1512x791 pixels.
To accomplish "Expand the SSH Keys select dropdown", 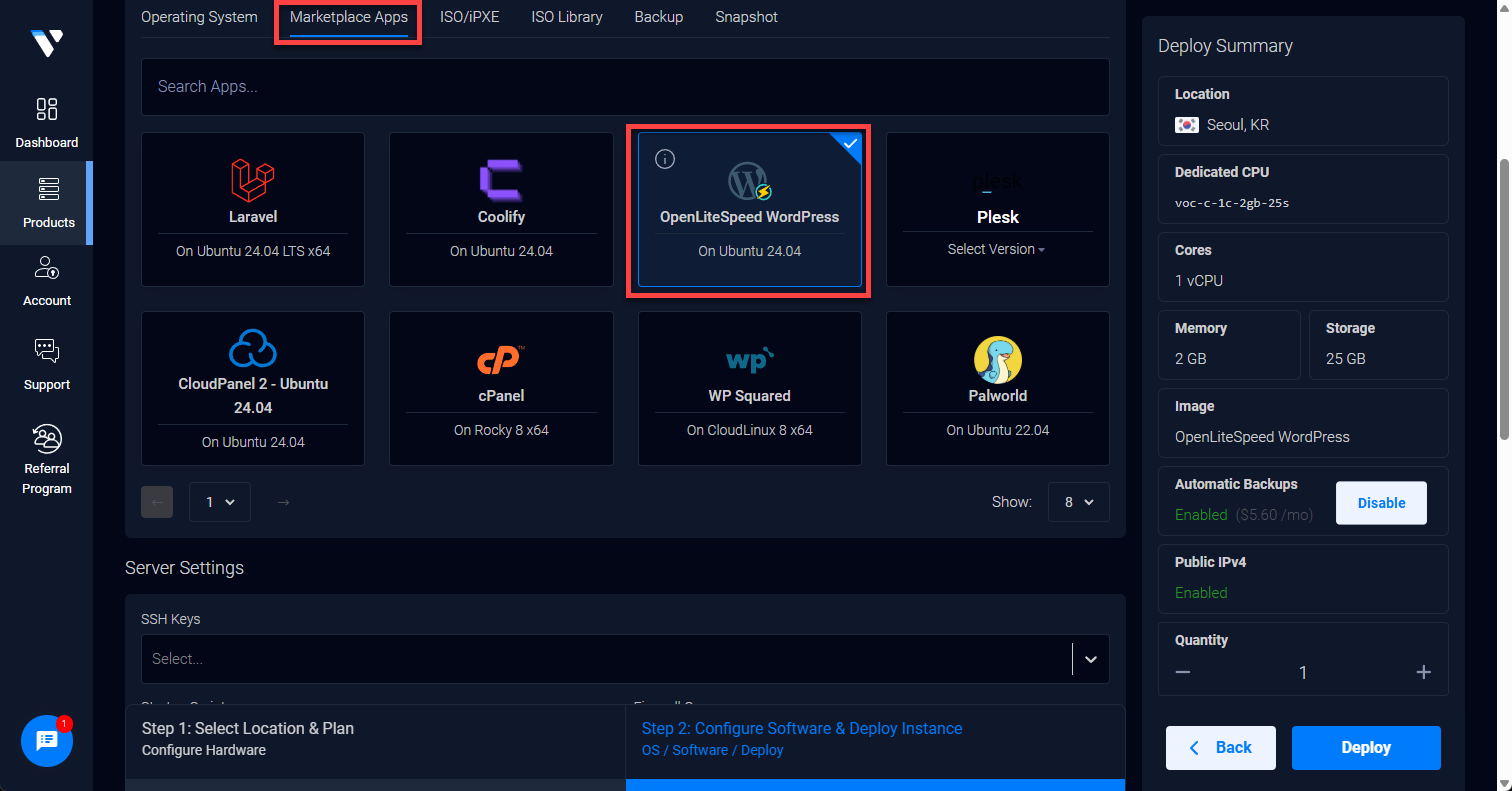I will click(x=1091, y=659).
